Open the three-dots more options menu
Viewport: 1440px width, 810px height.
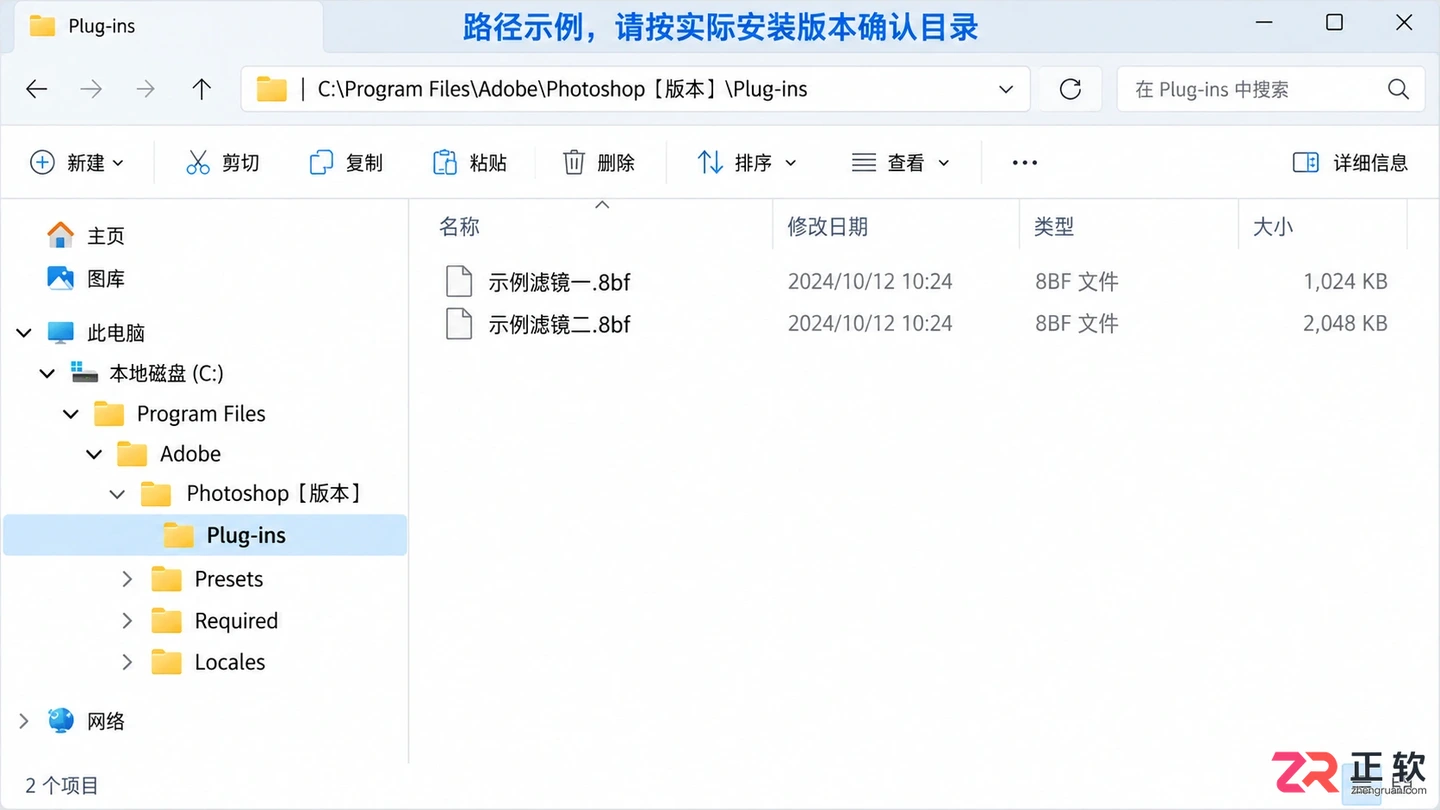pos(1025,163)
